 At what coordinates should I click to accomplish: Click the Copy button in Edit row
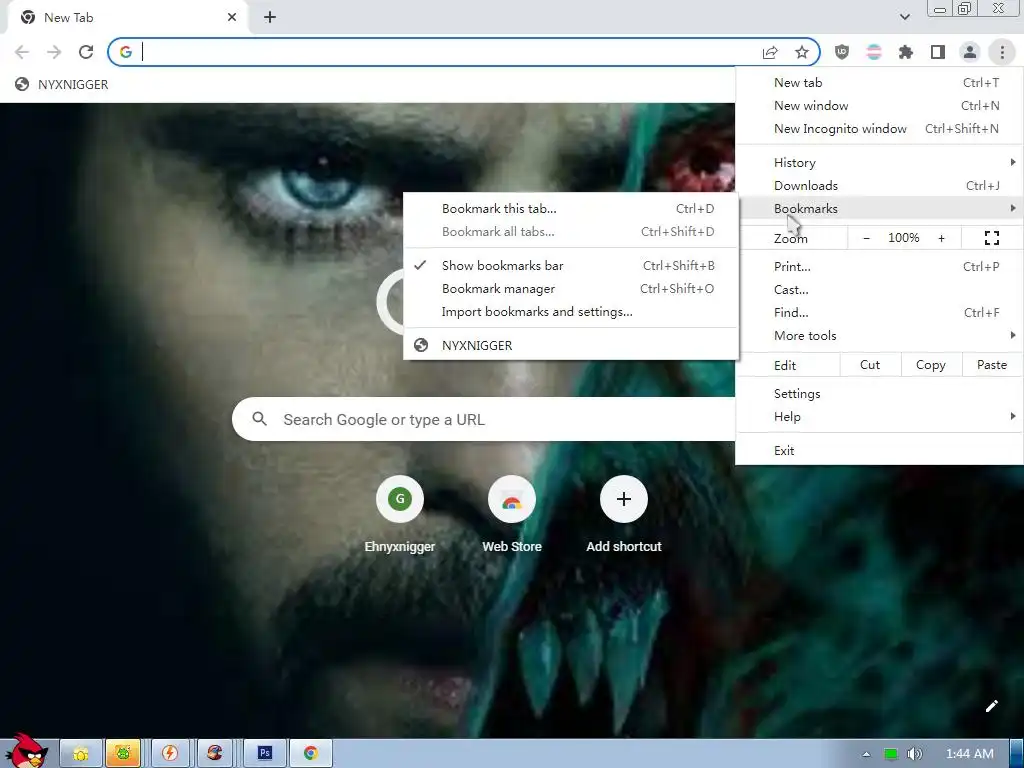(931, 365)
